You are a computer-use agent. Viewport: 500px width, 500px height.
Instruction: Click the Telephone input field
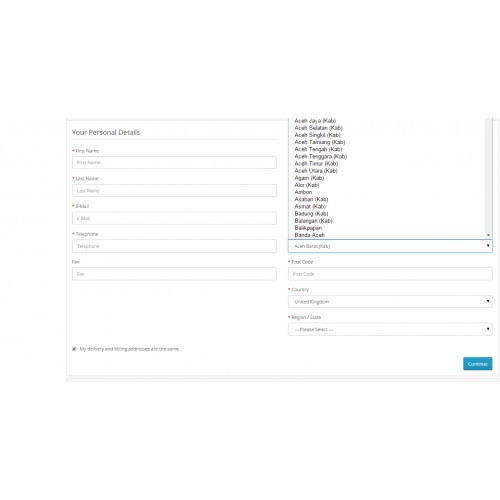[174, 246]
